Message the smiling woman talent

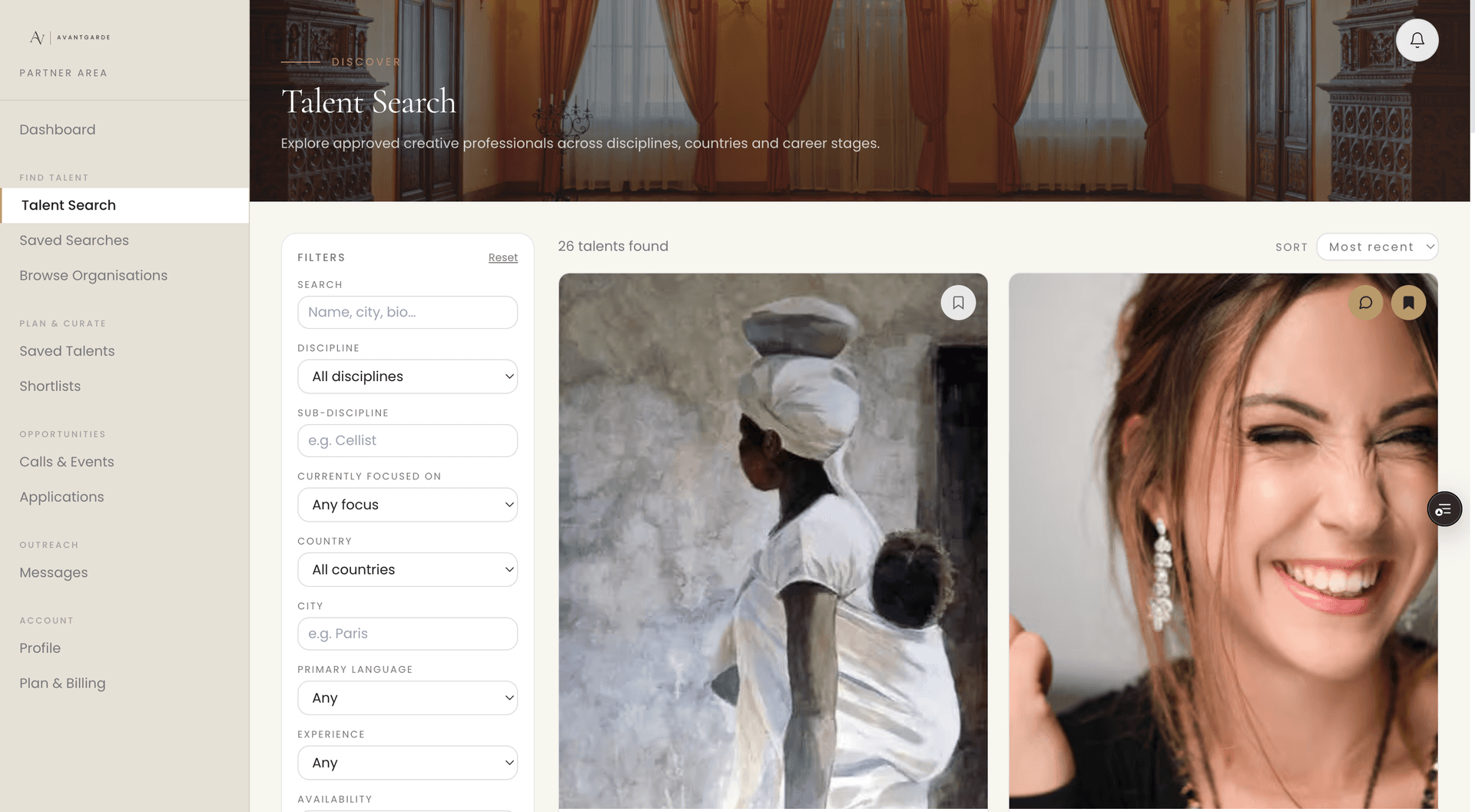click(1365, 303)
